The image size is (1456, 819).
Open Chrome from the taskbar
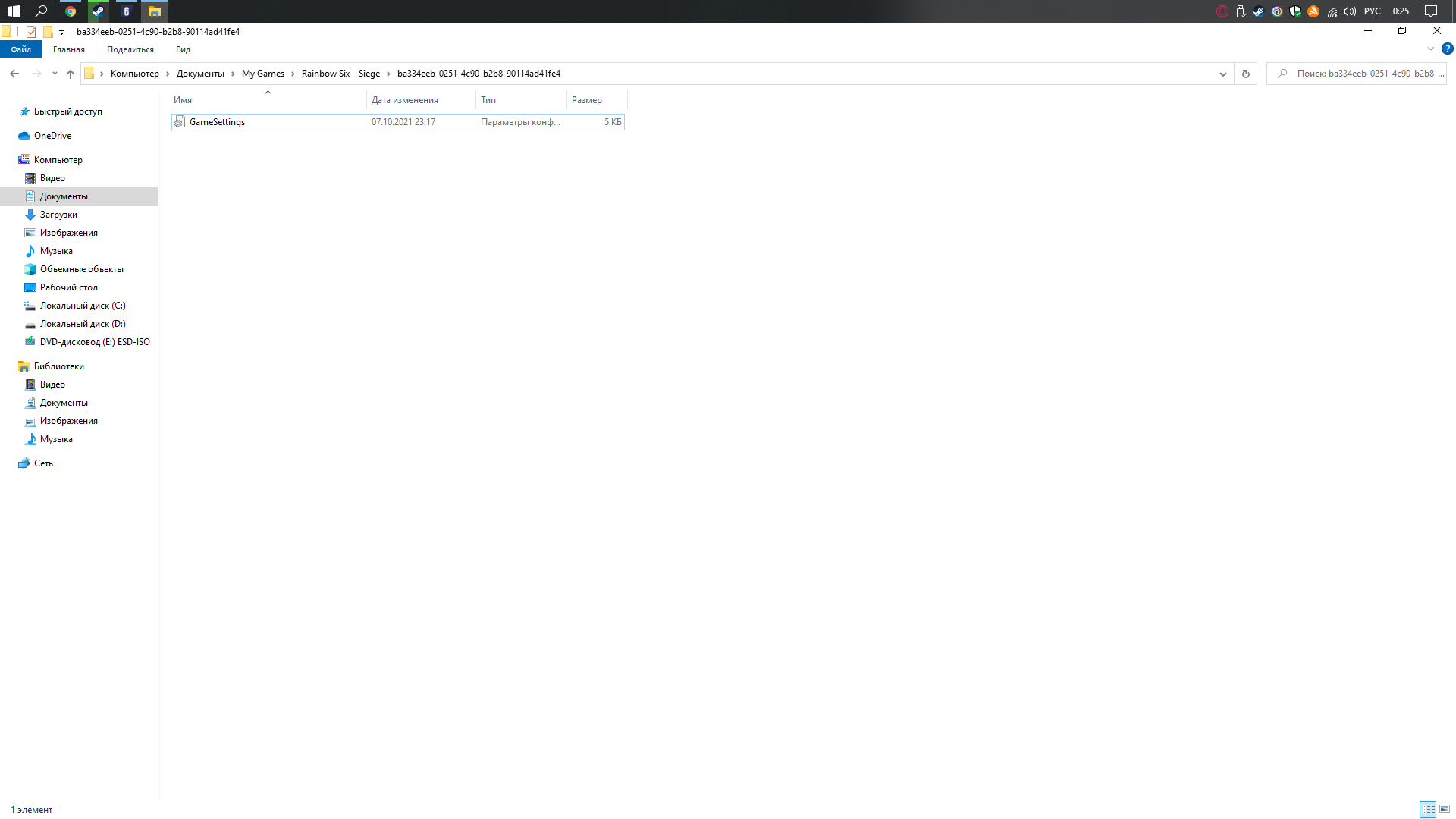click(x=71, y=11)
